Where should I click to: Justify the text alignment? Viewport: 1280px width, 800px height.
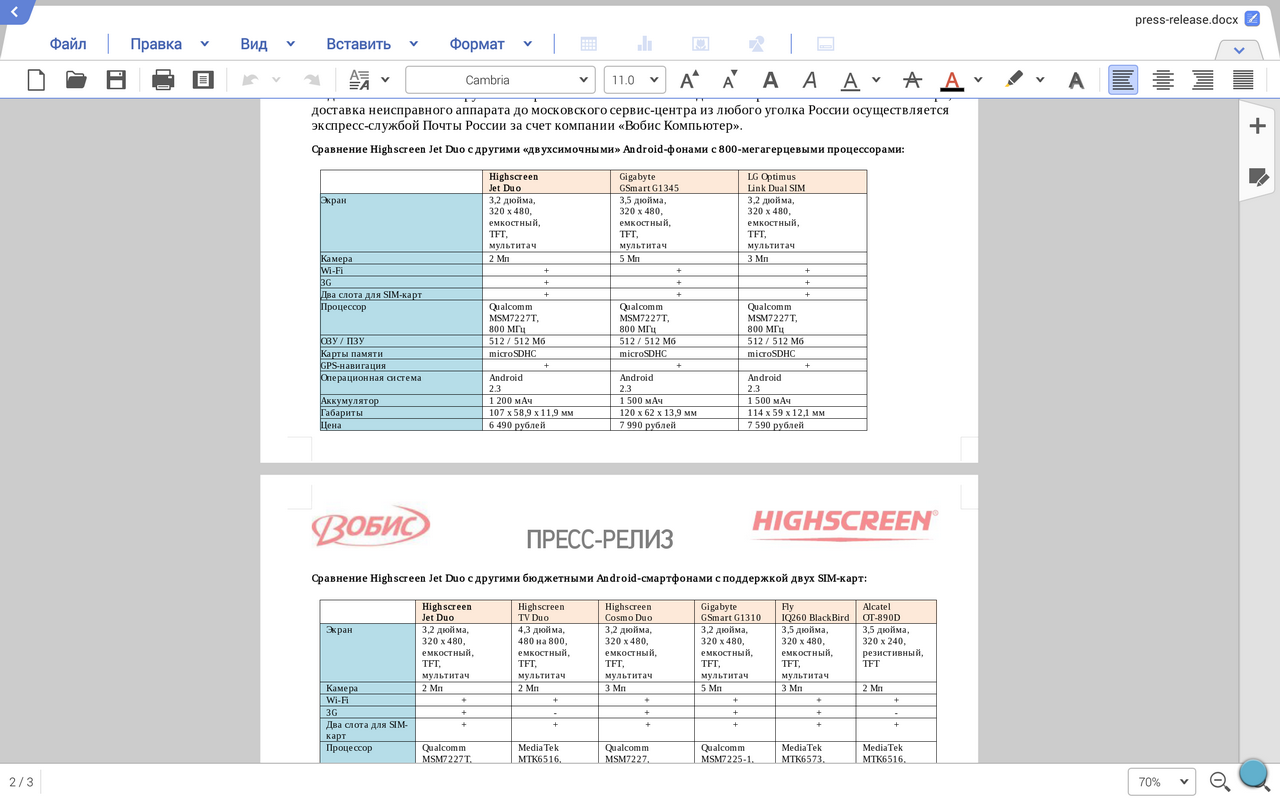pos(1243,80)
